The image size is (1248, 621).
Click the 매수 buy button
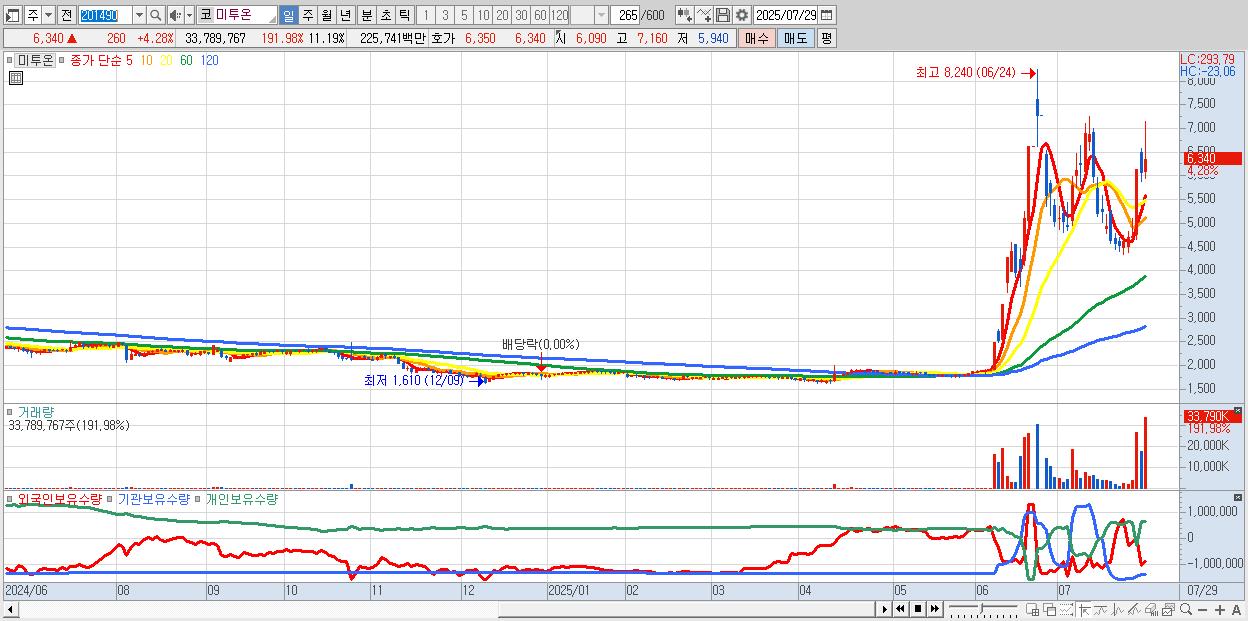[x=756, y=38]
